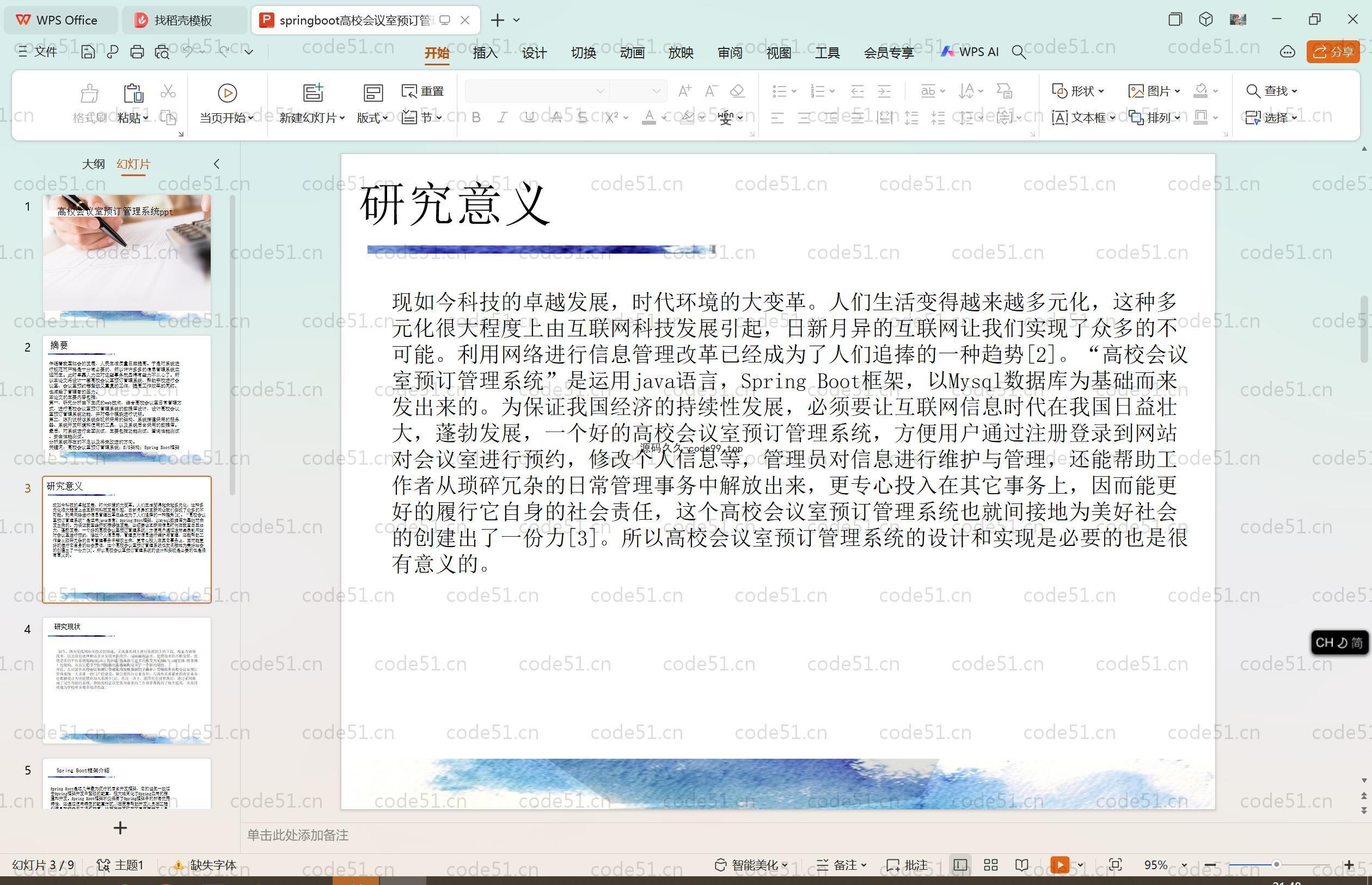Screen dimensions: 1372x885
Task: Click the Decrease font size icon
Action: click(x=711, y=91)
